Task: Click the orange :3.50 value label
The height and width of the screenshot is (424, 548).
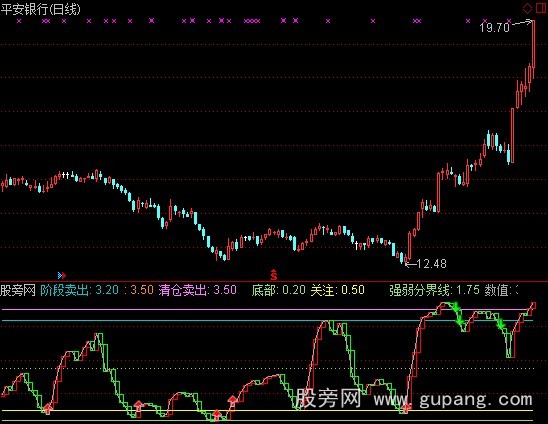Action: pyautogui.click(x=139, y=290)
